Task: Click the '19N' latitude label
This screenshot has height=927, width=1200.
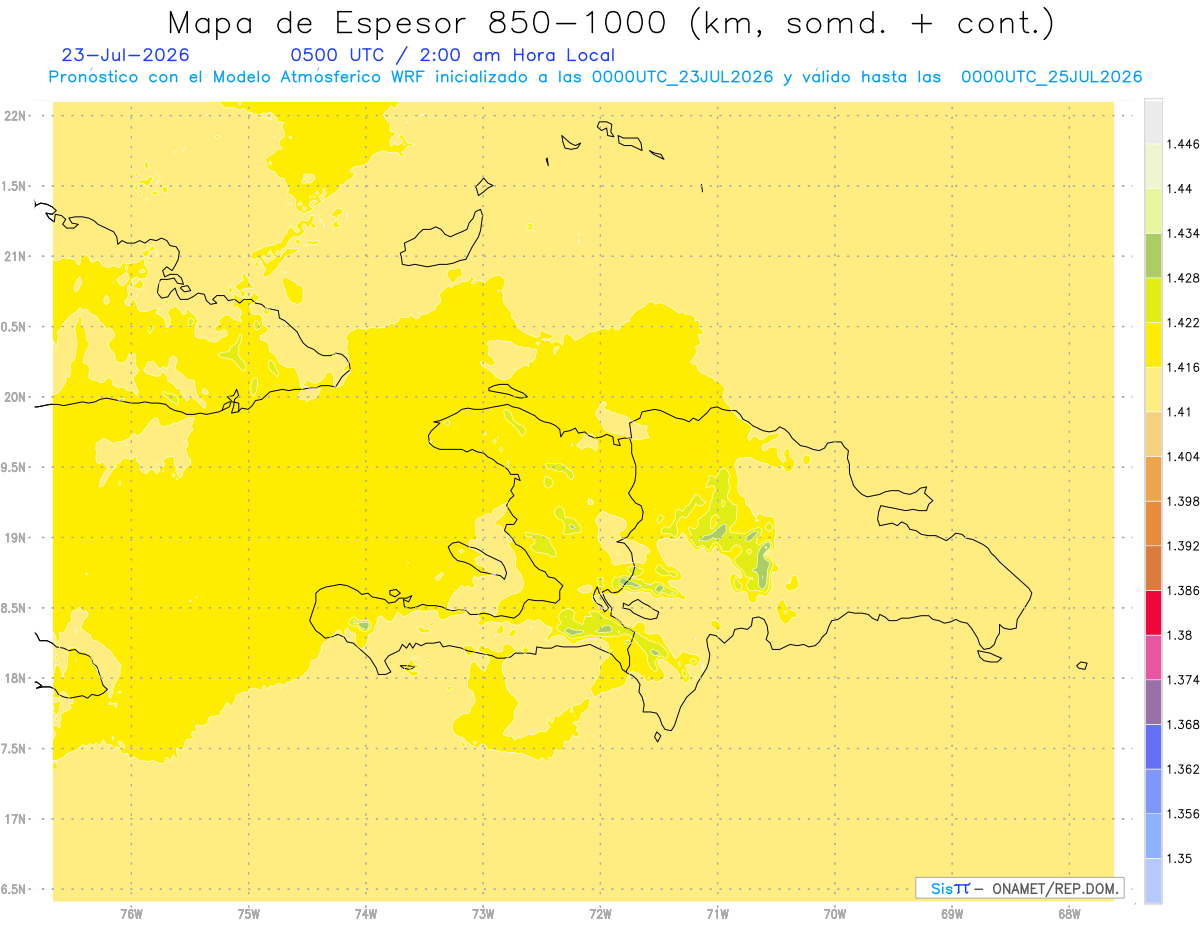Action: [14, 537]
